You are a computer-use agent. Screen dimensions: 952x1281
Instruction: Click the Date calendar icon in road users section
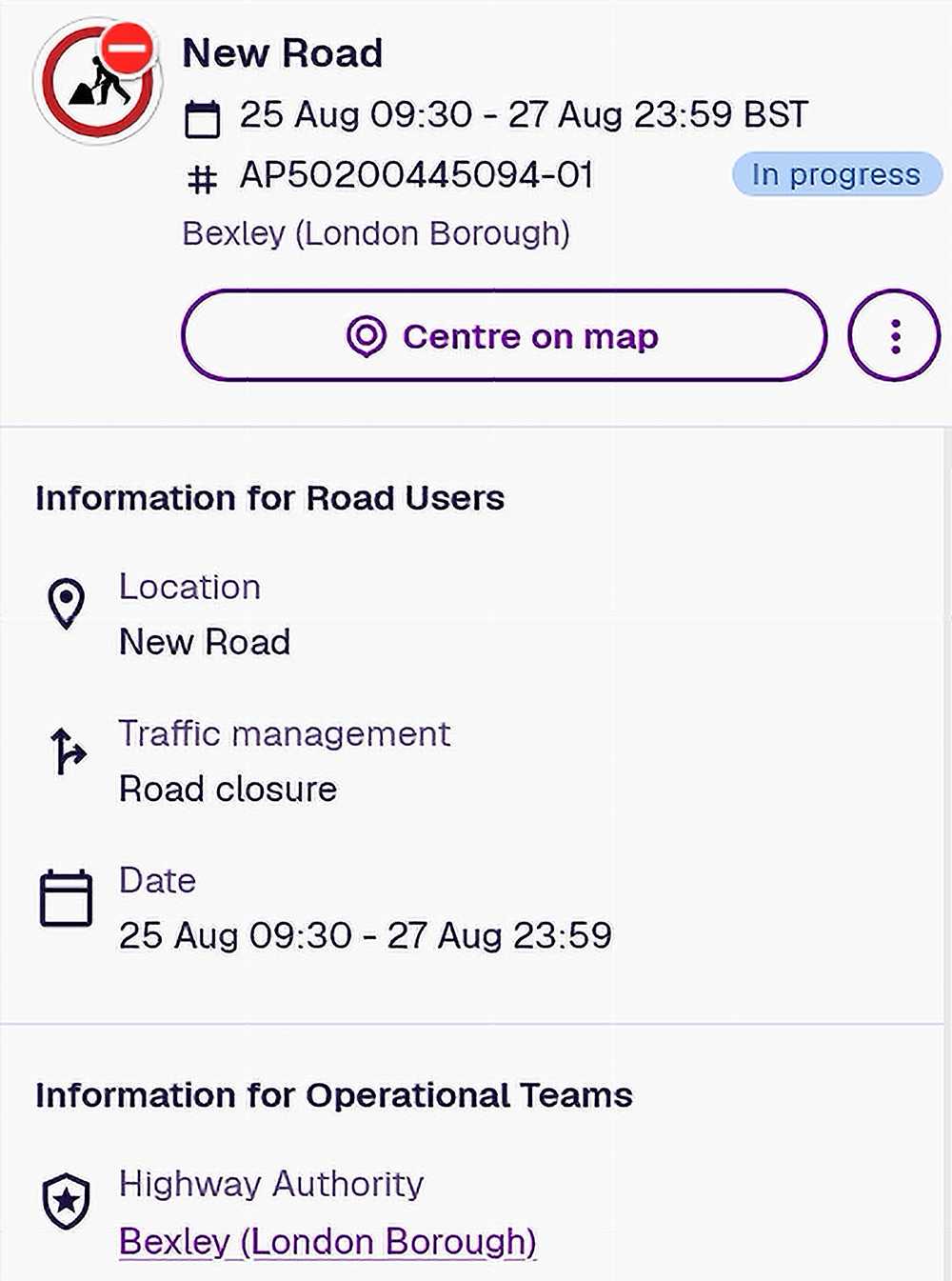click(x=66, y=898)
